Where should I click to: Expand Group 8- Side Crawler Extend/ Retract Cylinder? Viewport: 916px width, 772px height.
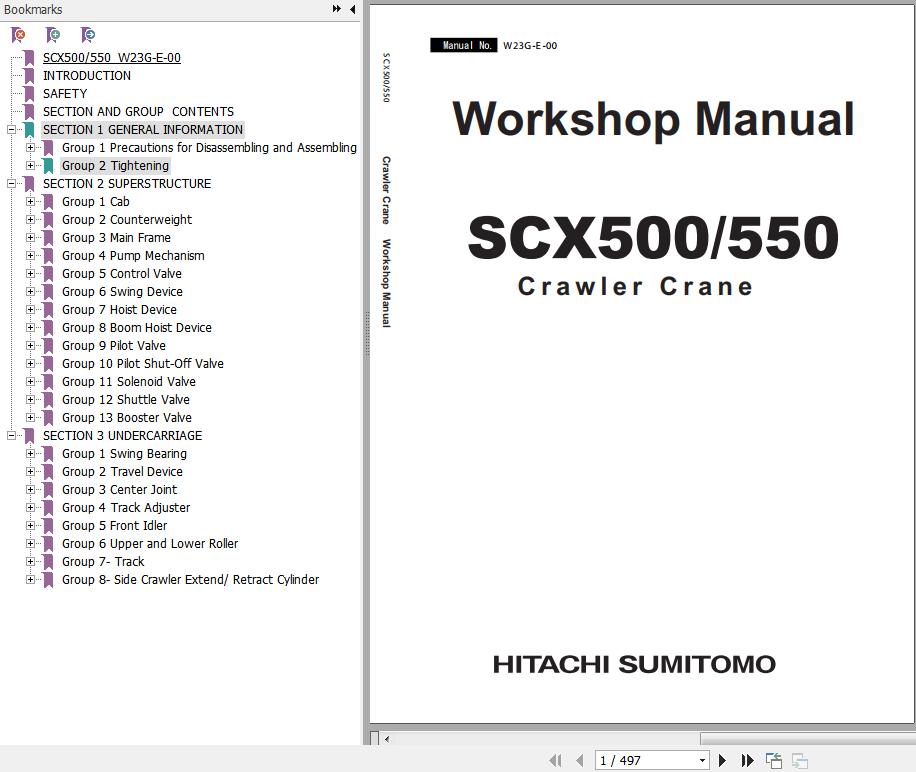tap(30, 579)
